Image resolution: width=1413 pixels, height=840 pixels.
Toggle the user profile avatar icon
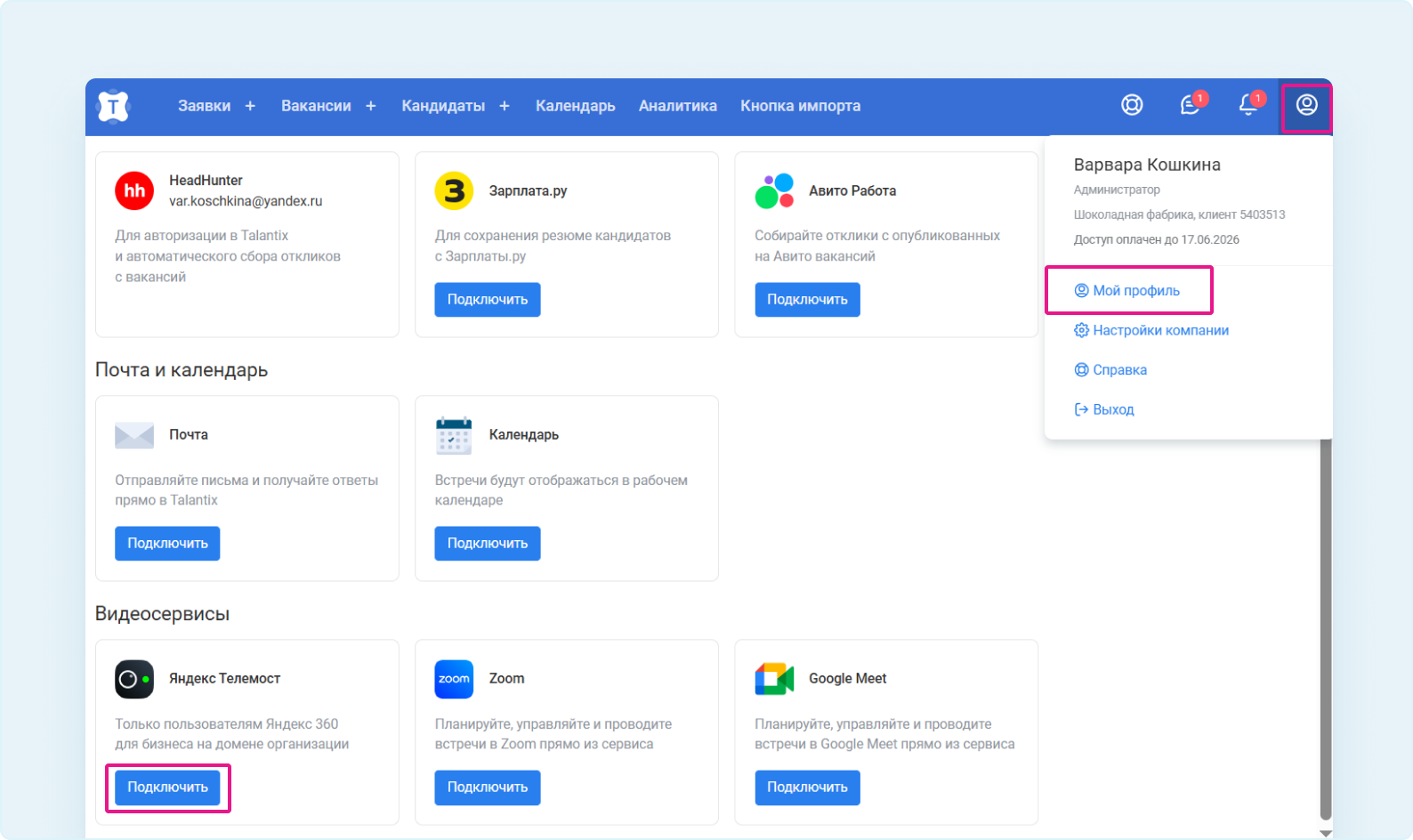click(1306, 105)
